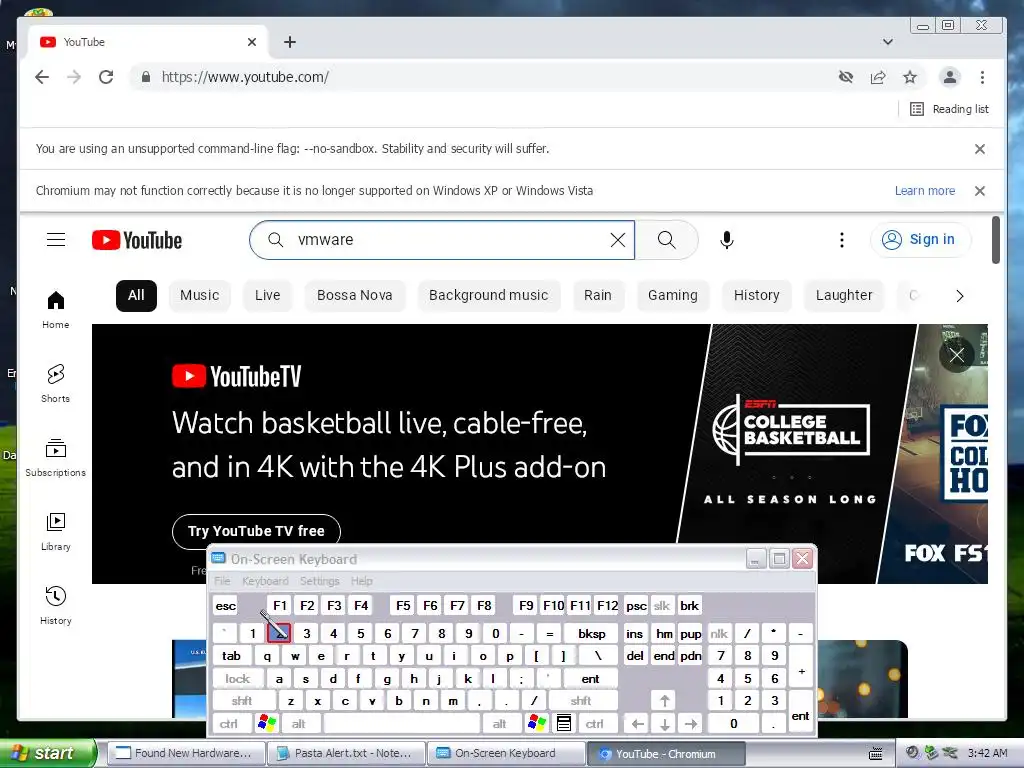Go back with the browser back arrow
1024x768 pixels.
click(42, 77)
